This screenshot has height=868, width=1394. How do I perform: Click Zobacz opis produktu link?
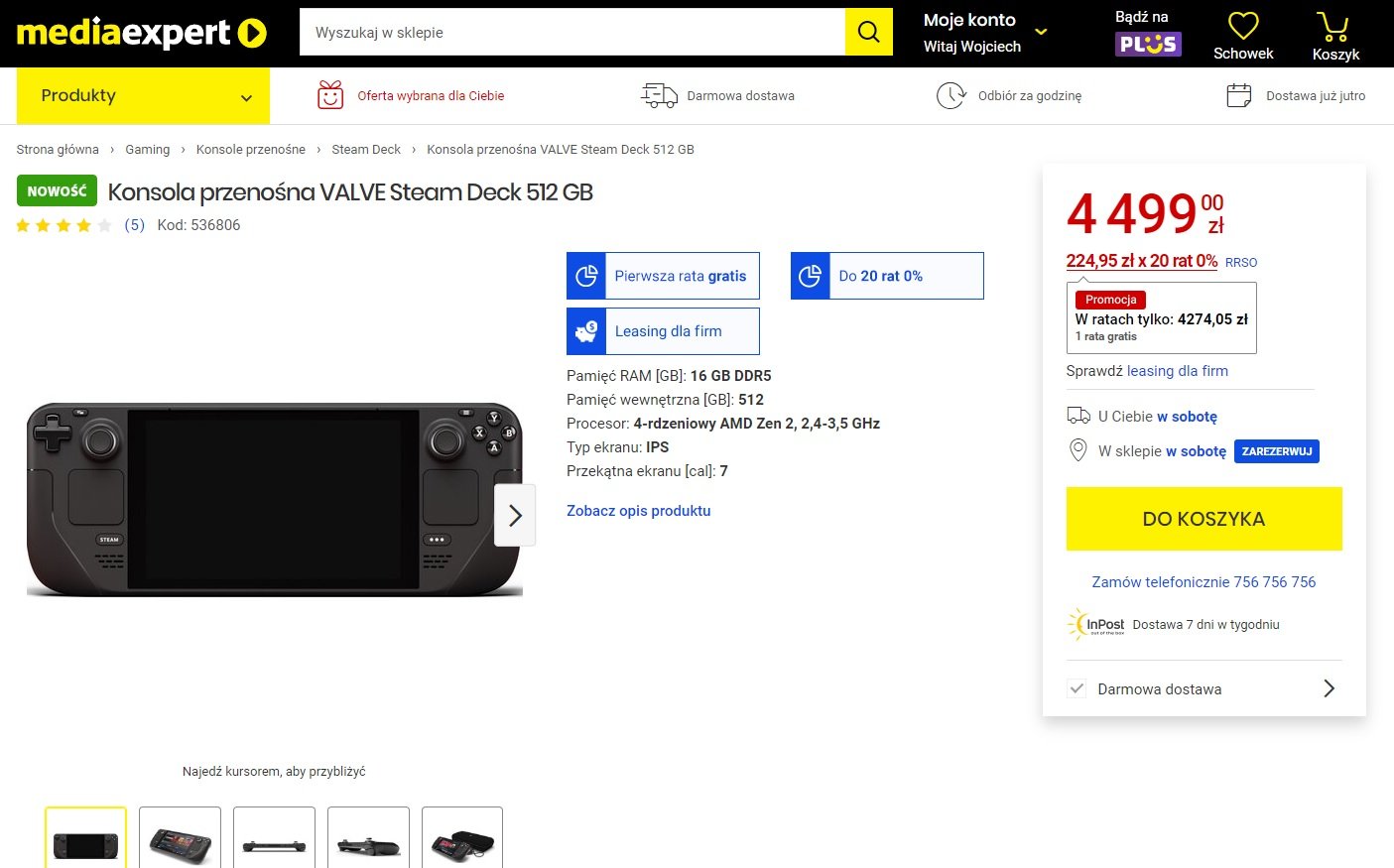click(638, 511)
